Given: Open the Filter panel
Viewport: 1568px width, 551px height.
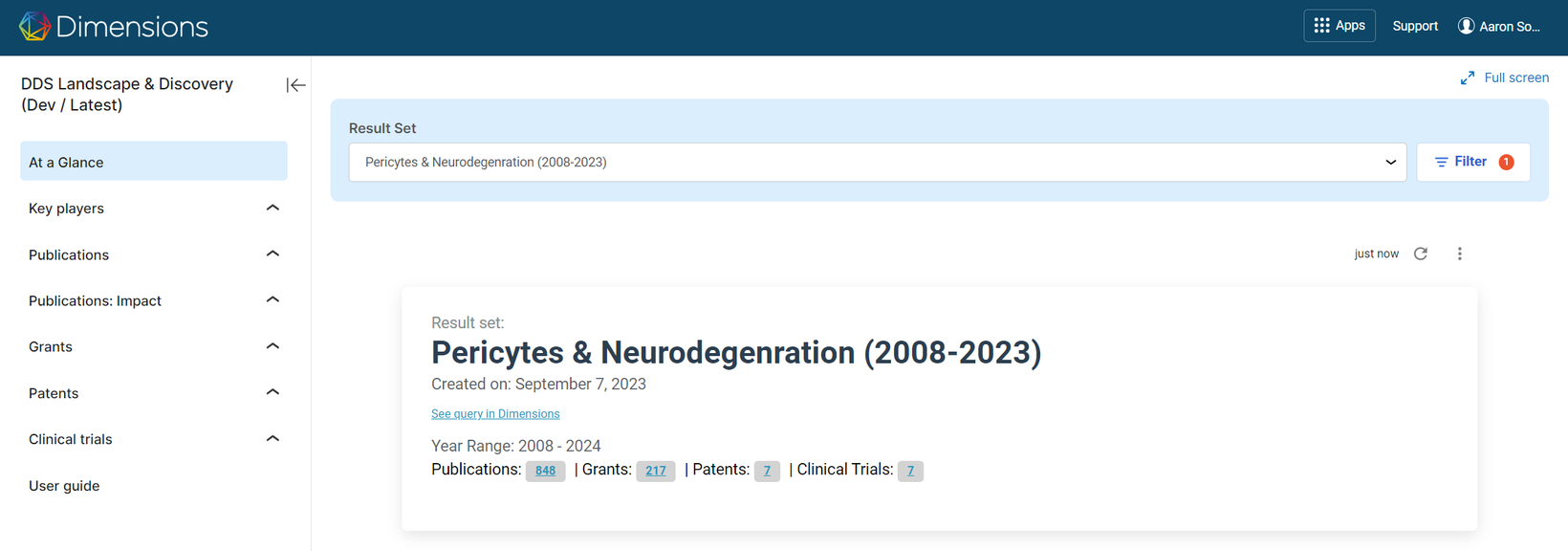Looking at the screenshot, I should click(1473, 162).
